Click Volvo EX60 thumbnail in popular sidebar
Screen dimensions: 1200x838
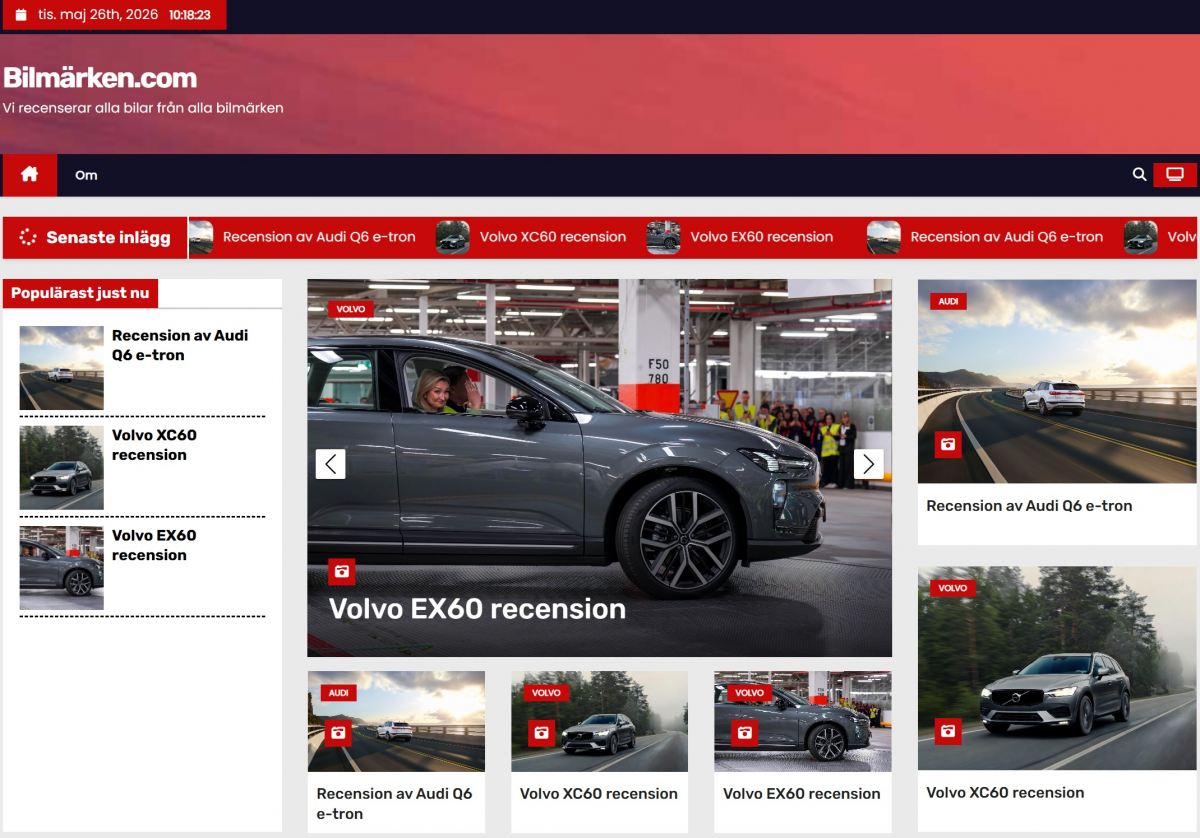(62, 568)
